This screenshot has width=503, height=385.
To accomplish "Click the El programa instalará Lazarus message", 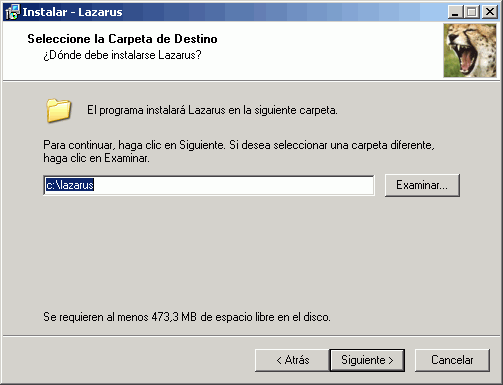I will (x=212, y=110).
